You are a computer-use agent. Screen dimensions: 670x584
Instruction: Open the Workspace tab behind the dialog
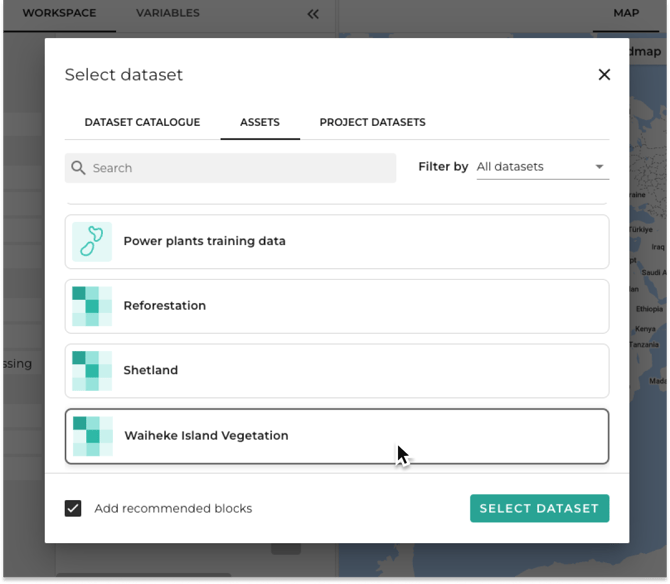pyautogui.click(x=59, y=13)
